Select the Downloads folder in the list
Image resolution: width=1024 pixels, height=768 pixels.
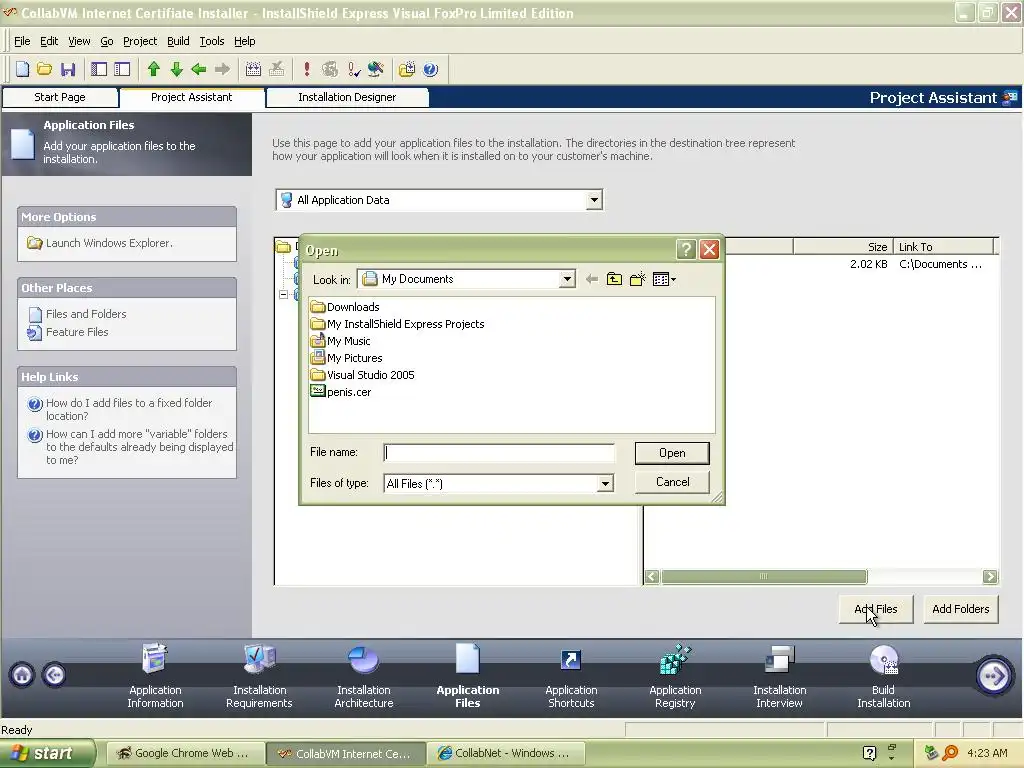345,307
